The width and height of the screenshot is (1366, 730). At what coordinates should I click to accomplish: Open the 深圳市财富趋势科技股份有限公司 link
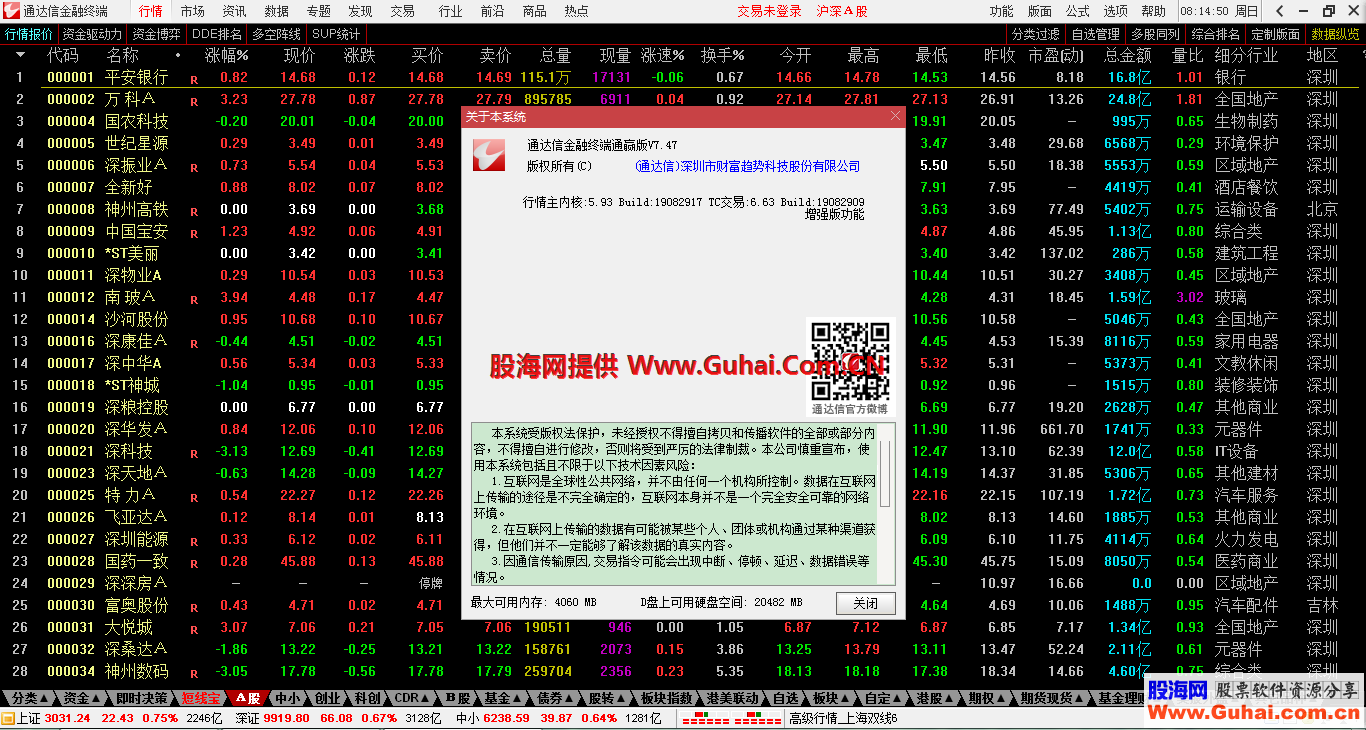(x=747, y=167)
